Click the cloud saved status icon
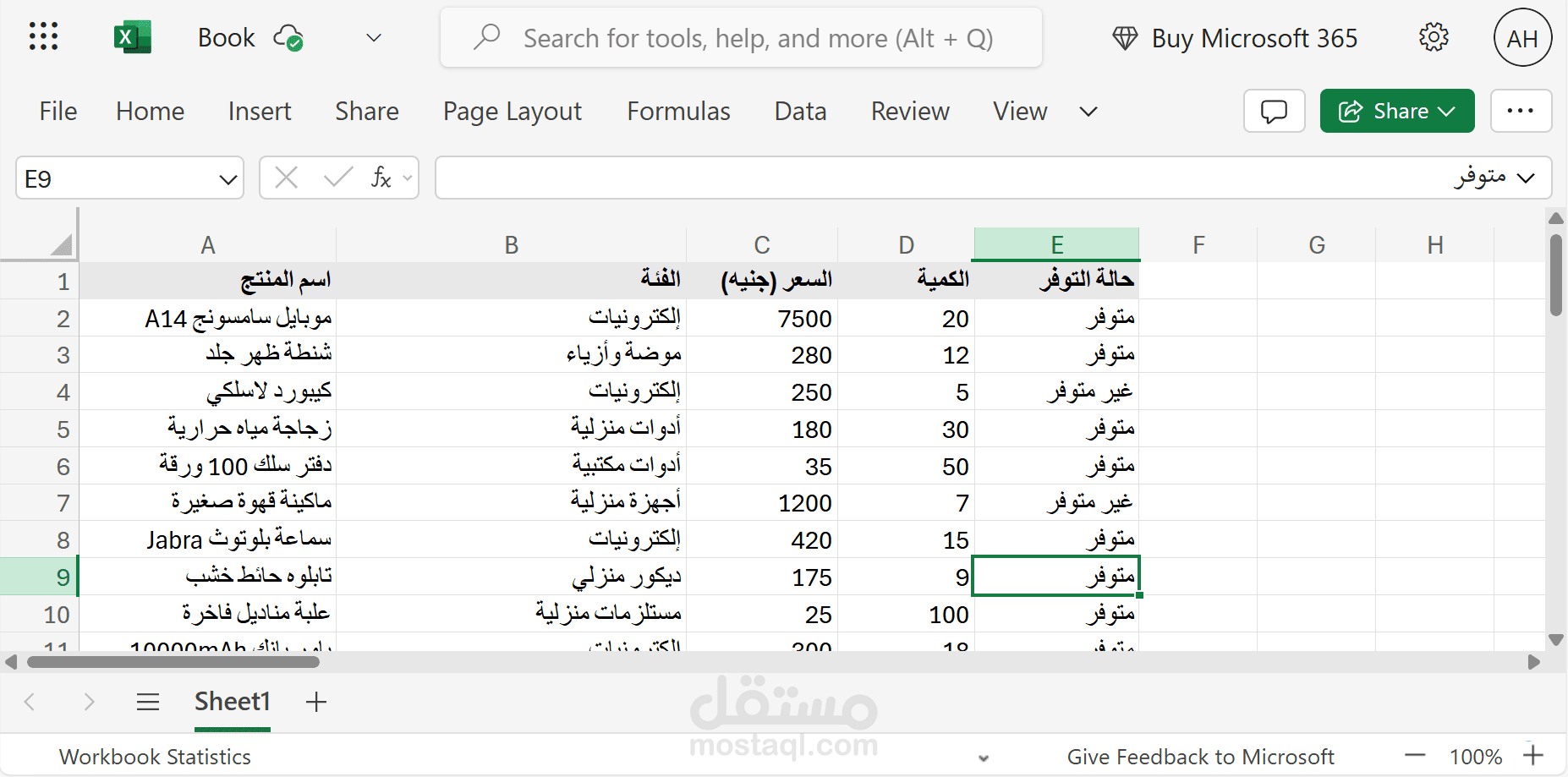This screenshot has height=777, width=1568. pyautogui.click(x=288, y=38)
